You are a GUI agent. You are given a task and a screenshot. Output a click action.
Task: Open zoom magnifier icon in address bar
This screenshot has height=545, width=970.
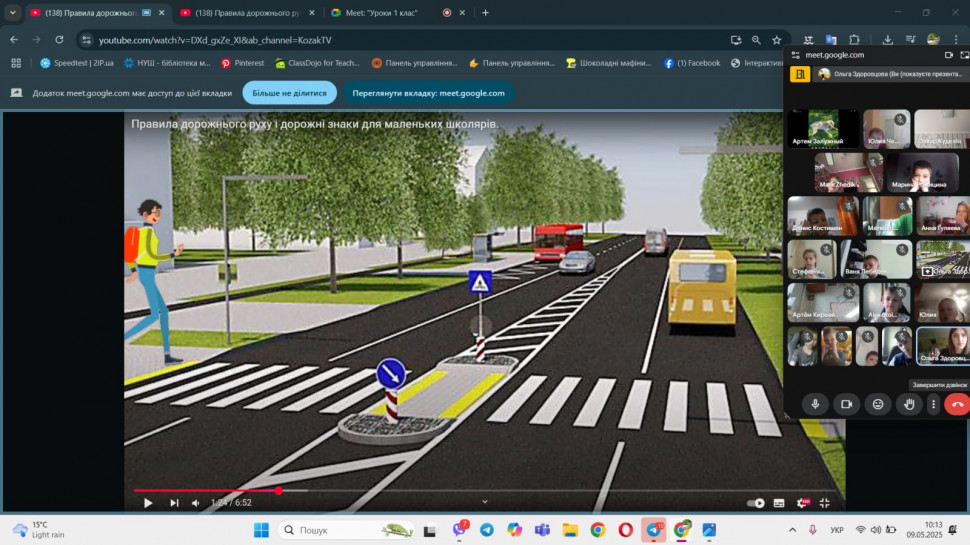(756, 40)
